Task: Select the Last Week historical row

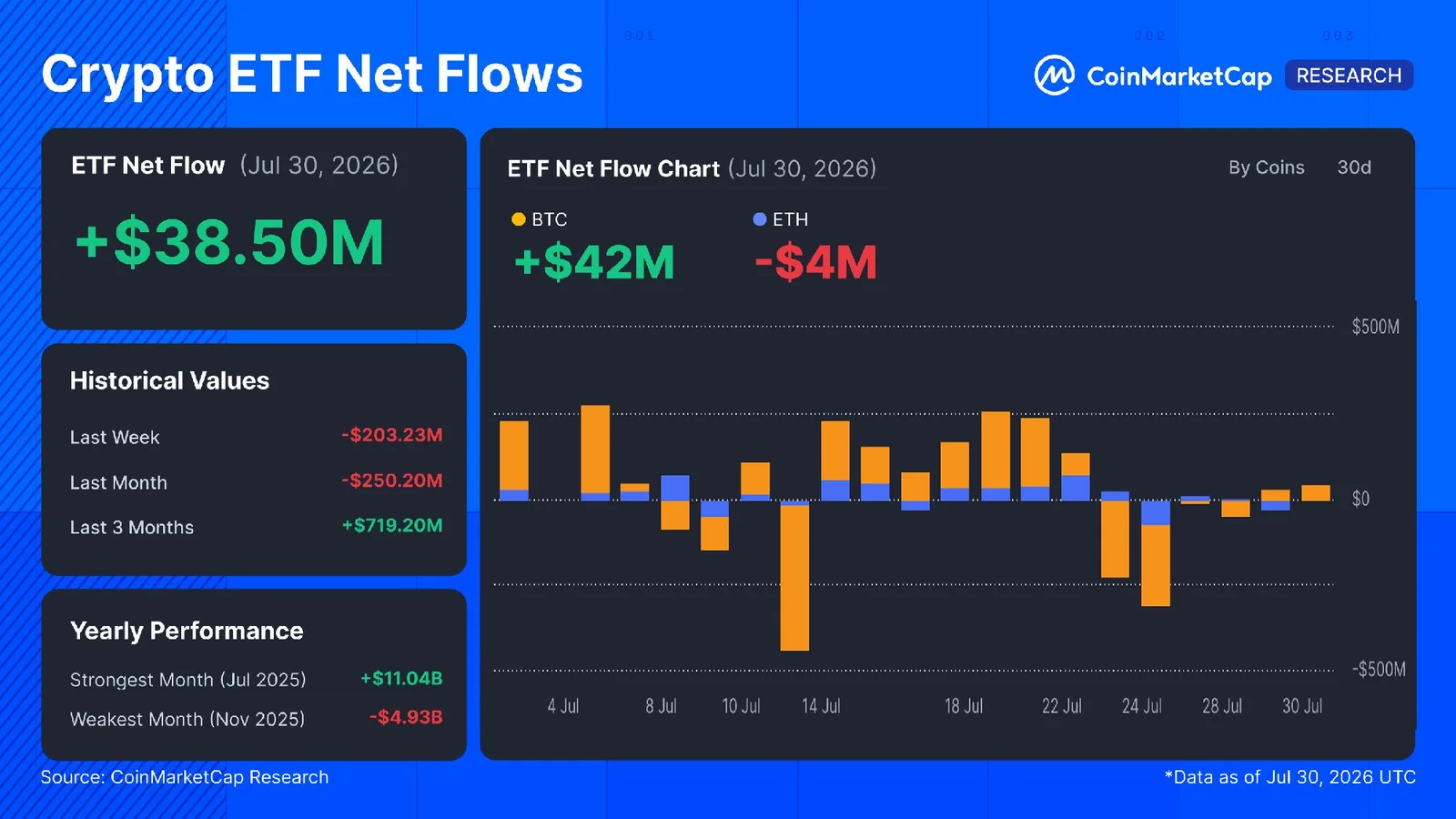Action: [256, 437]
